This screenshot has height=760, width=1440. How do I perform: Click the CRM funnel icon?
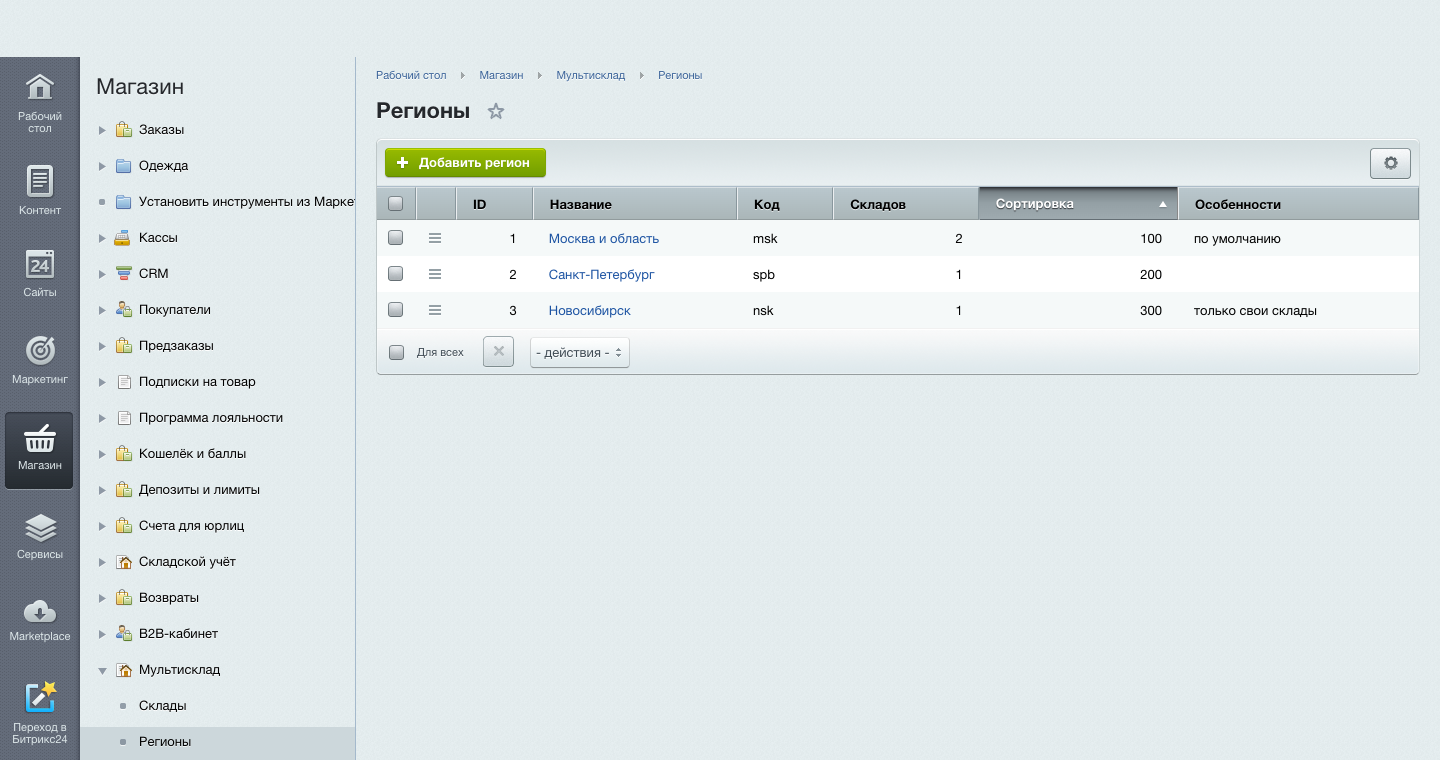(124, 274)
